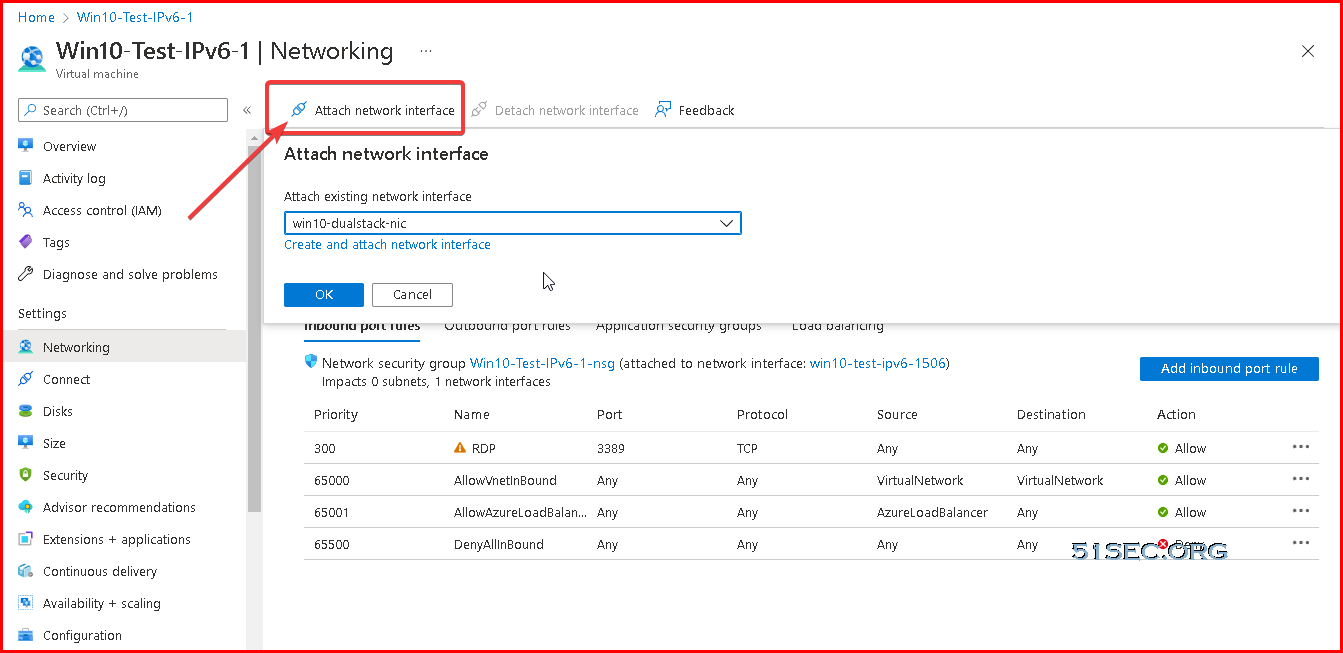
Task: Click the search magnifier icon in sidebar
Action: (32, 110)
